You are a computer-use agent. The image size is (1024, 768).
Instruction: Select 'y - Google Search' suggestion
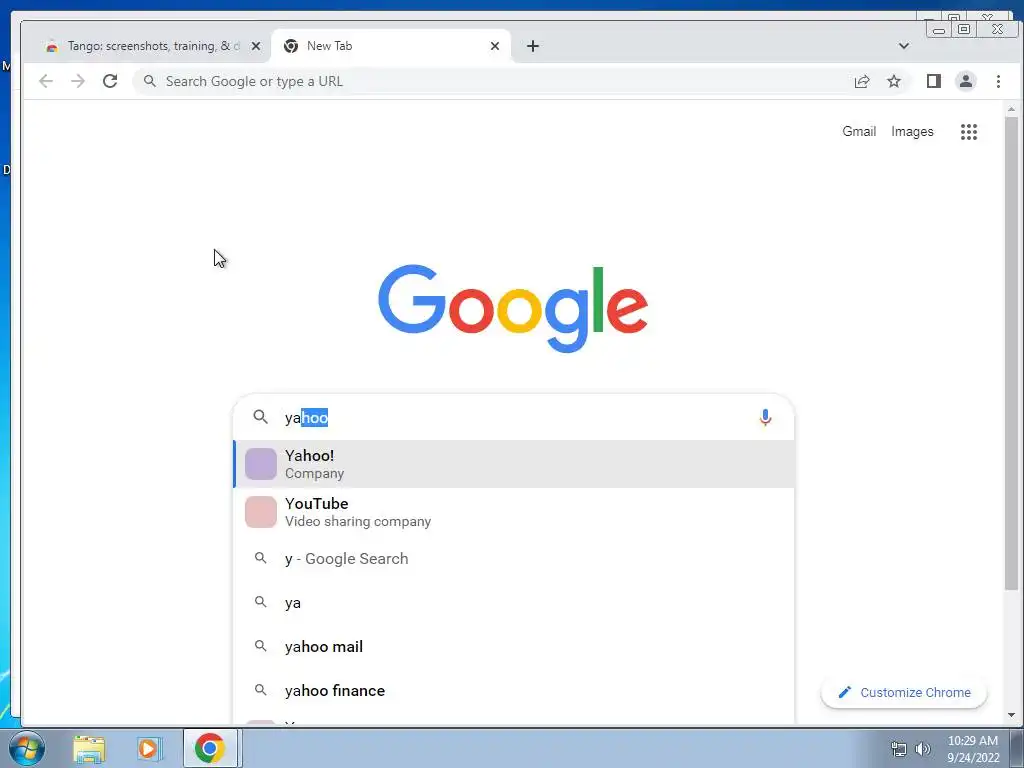[514, 558]
